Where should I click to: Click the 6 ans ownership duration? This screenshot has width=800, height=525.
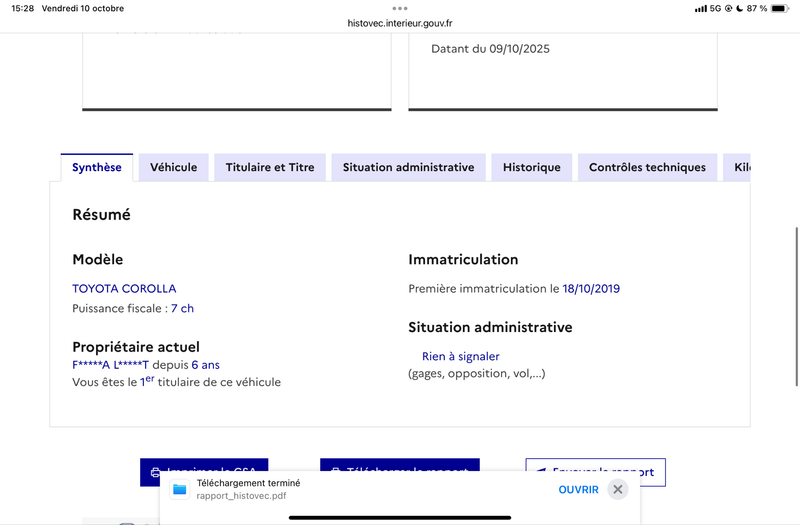coord(206,365)
